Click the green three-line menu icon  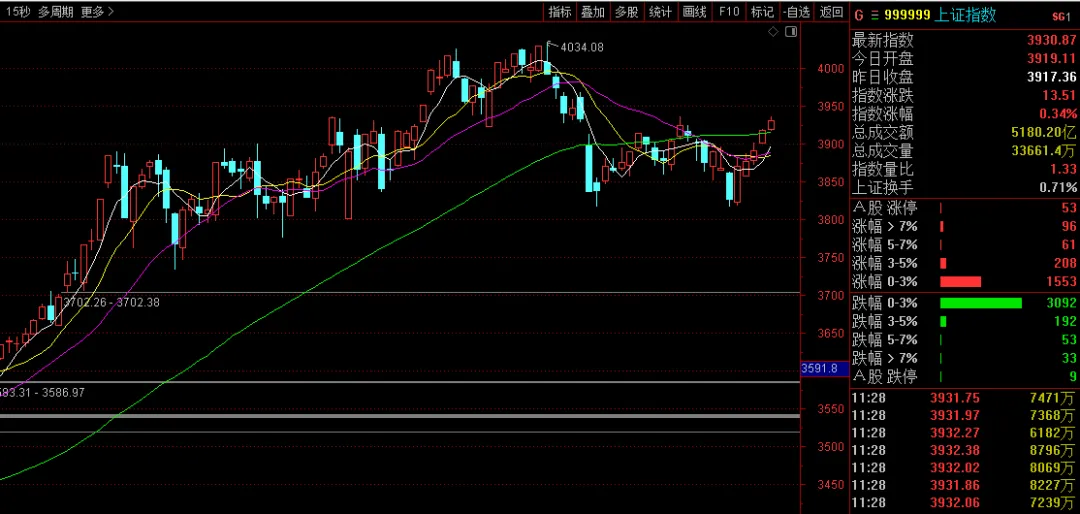click(x=874, y=14)
